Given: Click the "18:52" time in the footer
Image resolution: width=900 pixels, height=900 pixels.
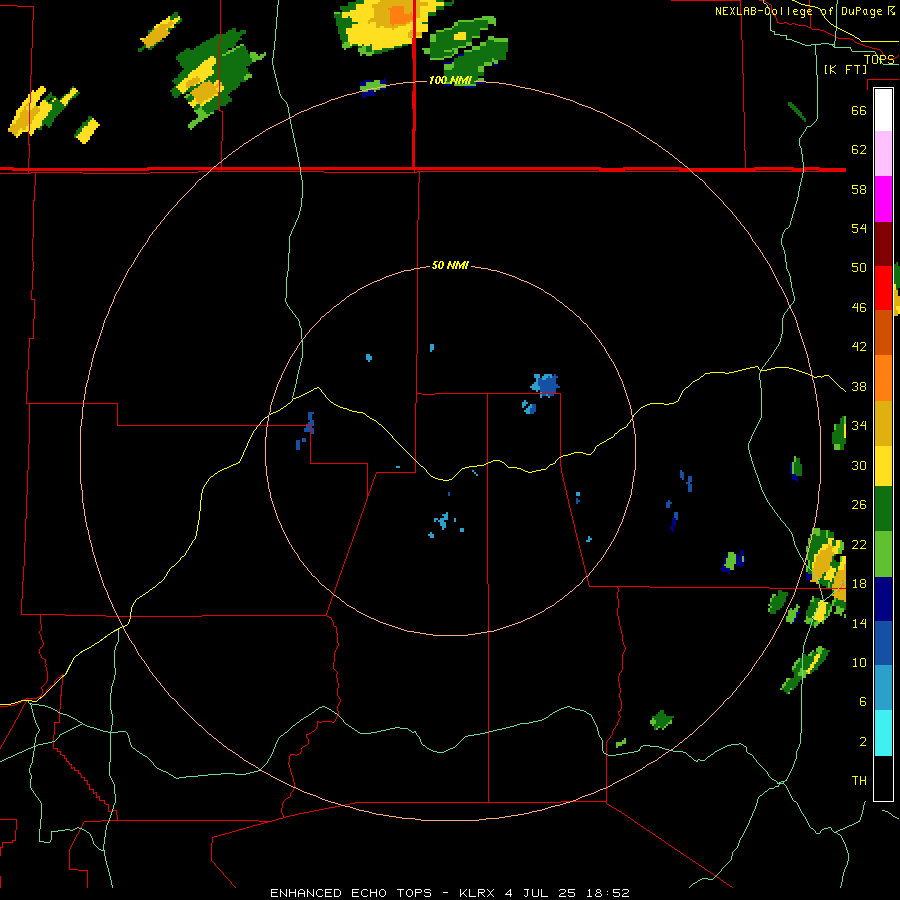Looking at the screenshot, I should click(608, 893).
